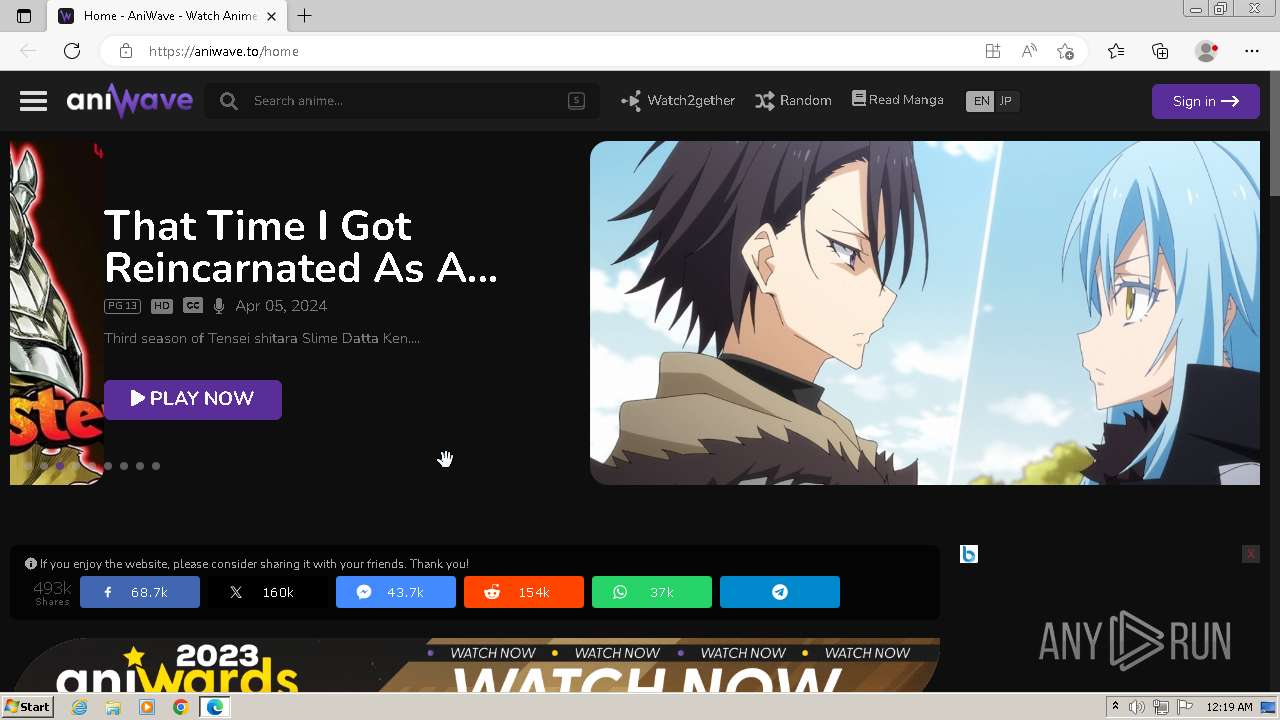Screen dimensions: 1280x720
Task: Open a new browser tab
Action: (x=305, y=16)
